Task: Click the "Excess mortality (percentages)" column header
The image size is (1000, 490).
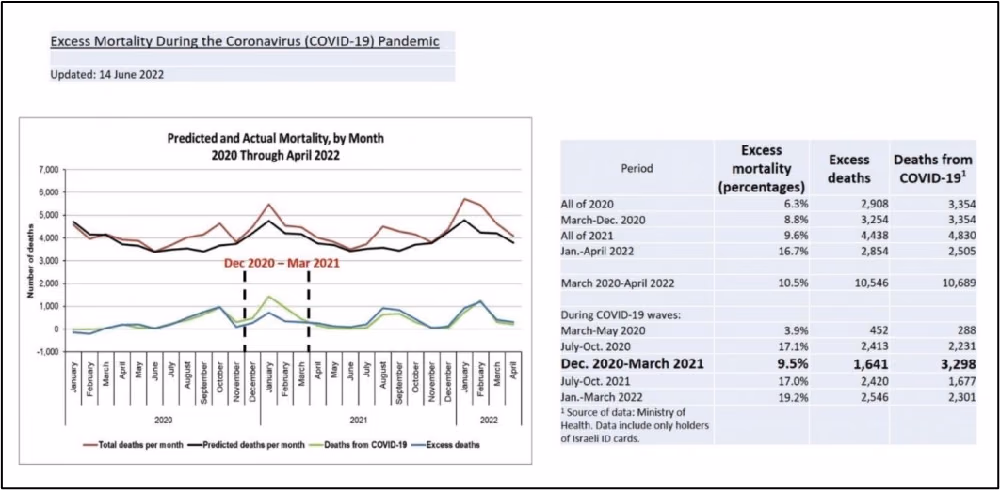Action: tap(761, 168)
